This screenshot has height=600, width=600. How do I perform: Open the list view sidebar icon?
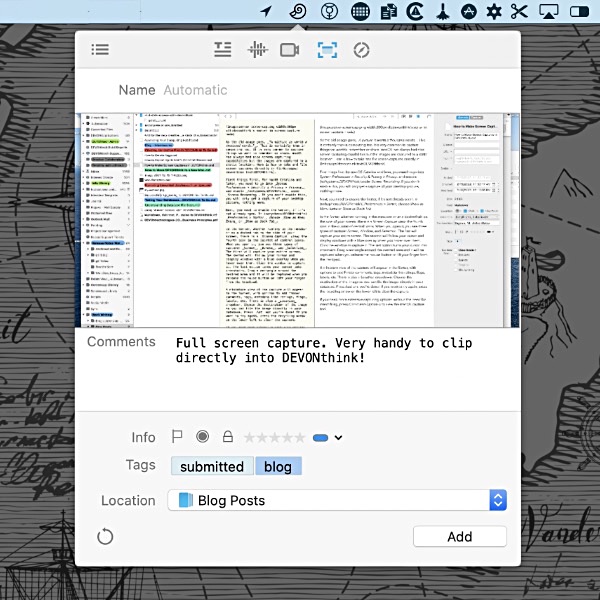100,50
